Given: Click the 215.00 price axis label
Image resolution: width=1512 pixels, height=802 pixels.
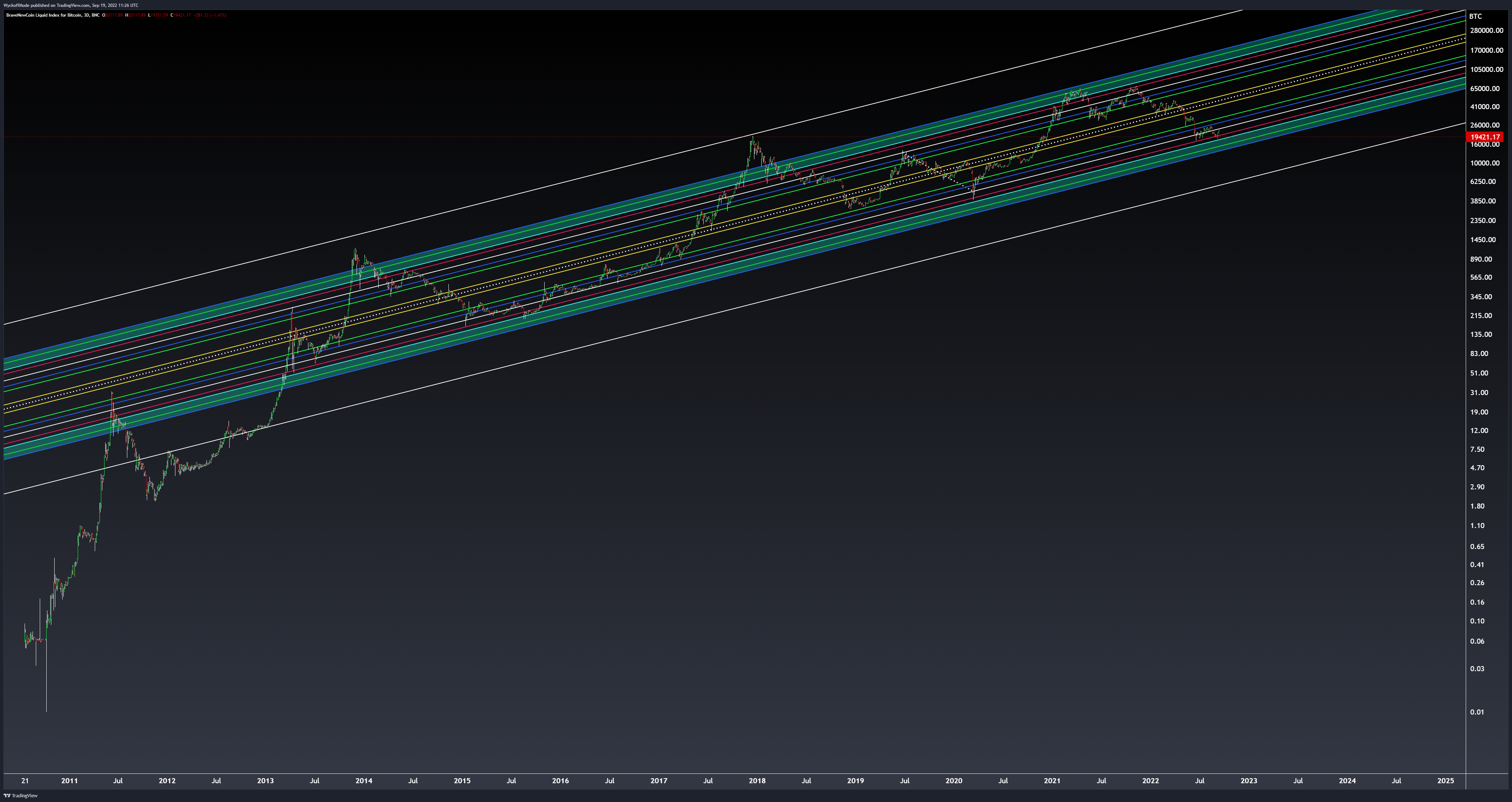Looking at the screenshot, I should [1482, 316].
